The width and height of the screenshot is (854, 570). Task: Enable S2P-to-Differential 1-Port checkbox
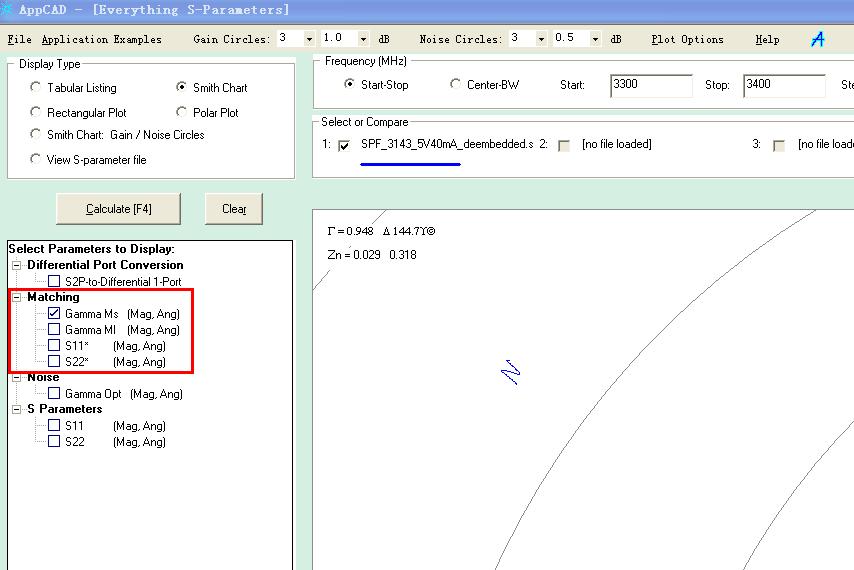click(x=54, y=281)
